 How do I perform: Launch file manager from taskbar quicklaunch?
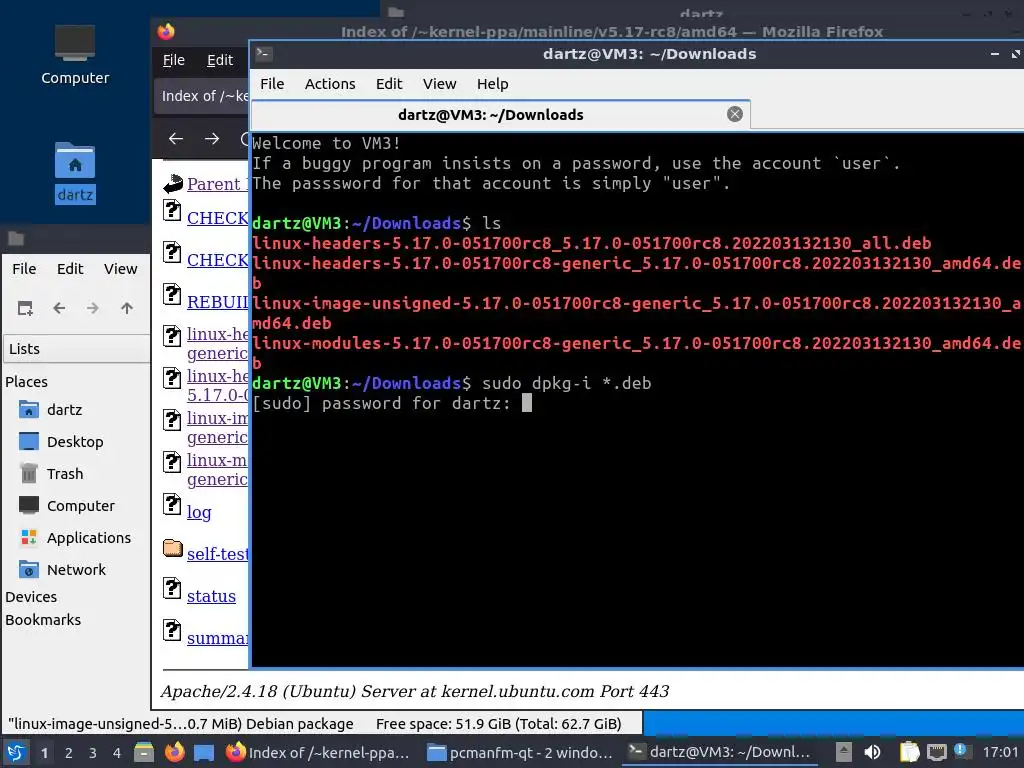[144, 752]
